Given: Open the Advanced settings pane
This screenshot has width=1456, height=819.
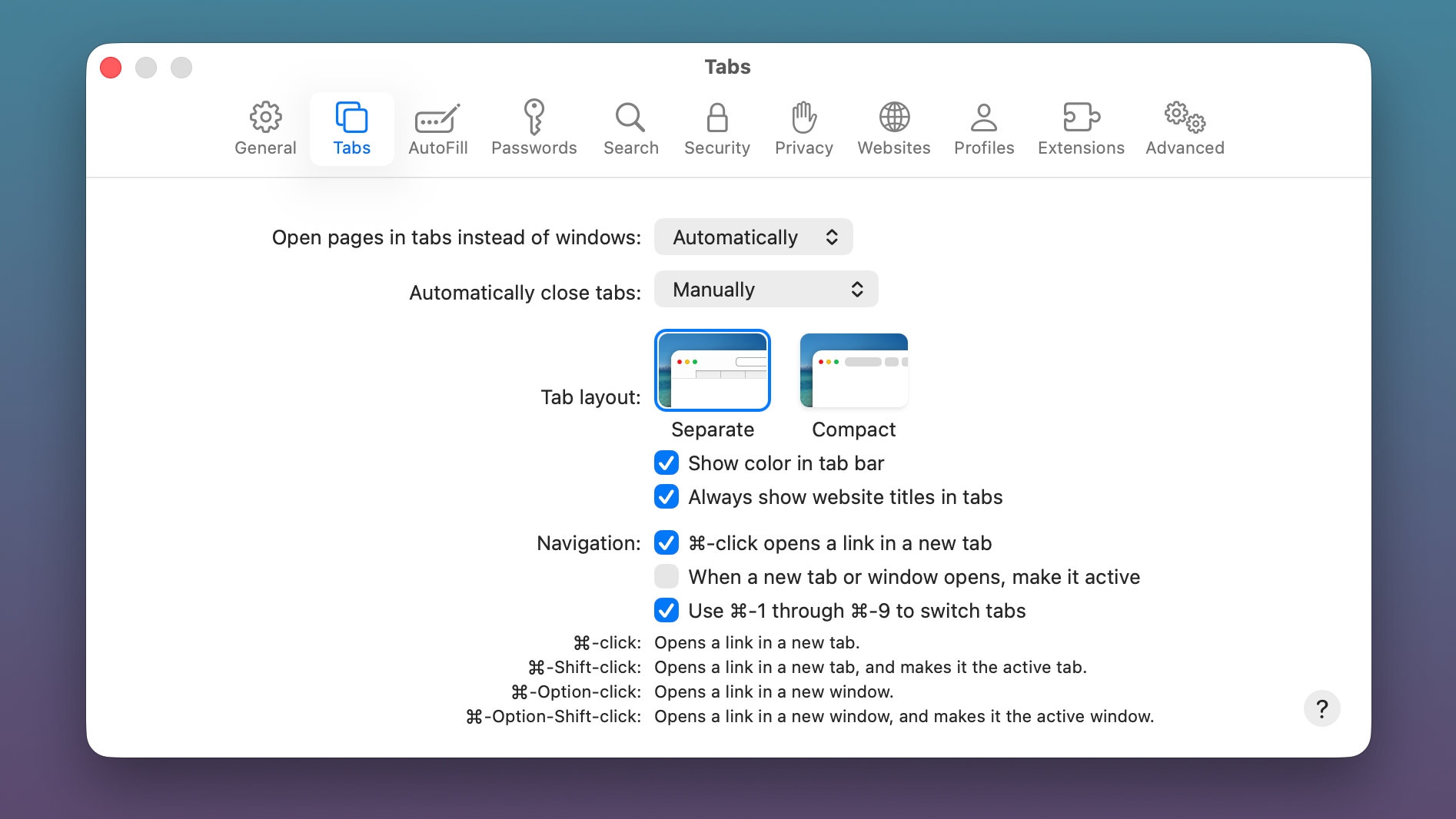Looking at the screenshot, I should tap(1184, 128).
